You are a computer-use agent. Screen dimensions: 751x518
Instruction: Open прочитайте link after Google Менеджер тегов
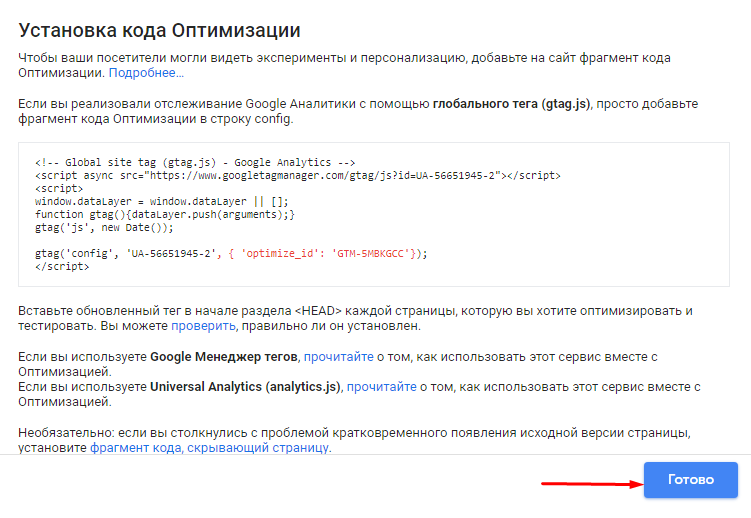[x=339, y=357]
